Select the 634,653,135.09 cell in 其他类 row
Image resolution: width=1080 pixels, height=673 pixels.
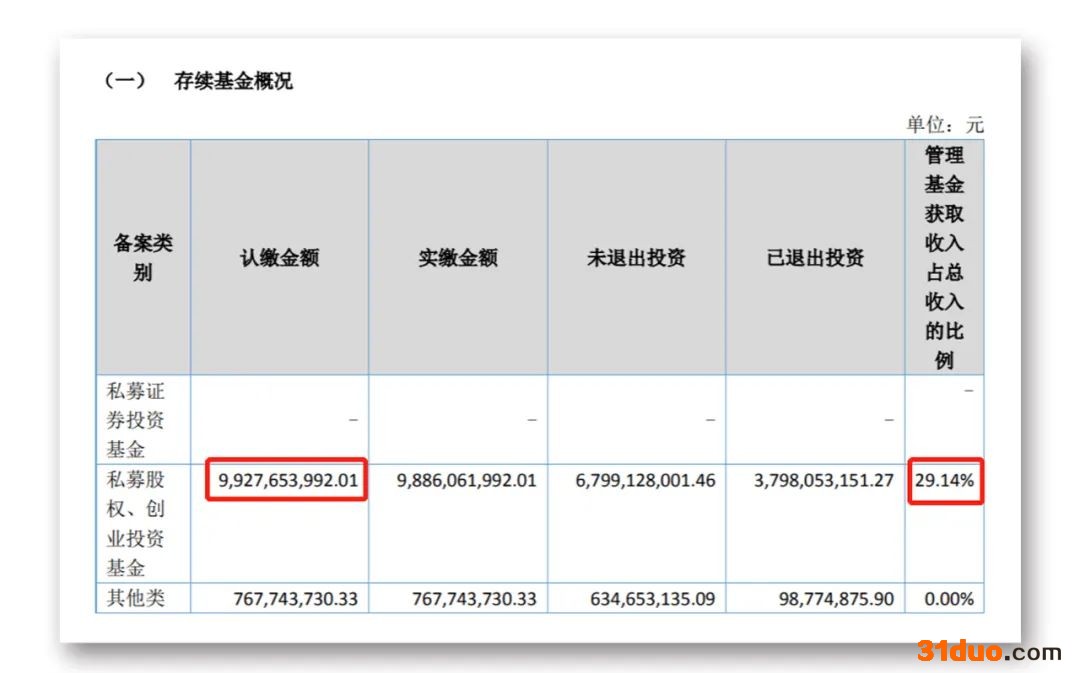[x=645, y=599]
